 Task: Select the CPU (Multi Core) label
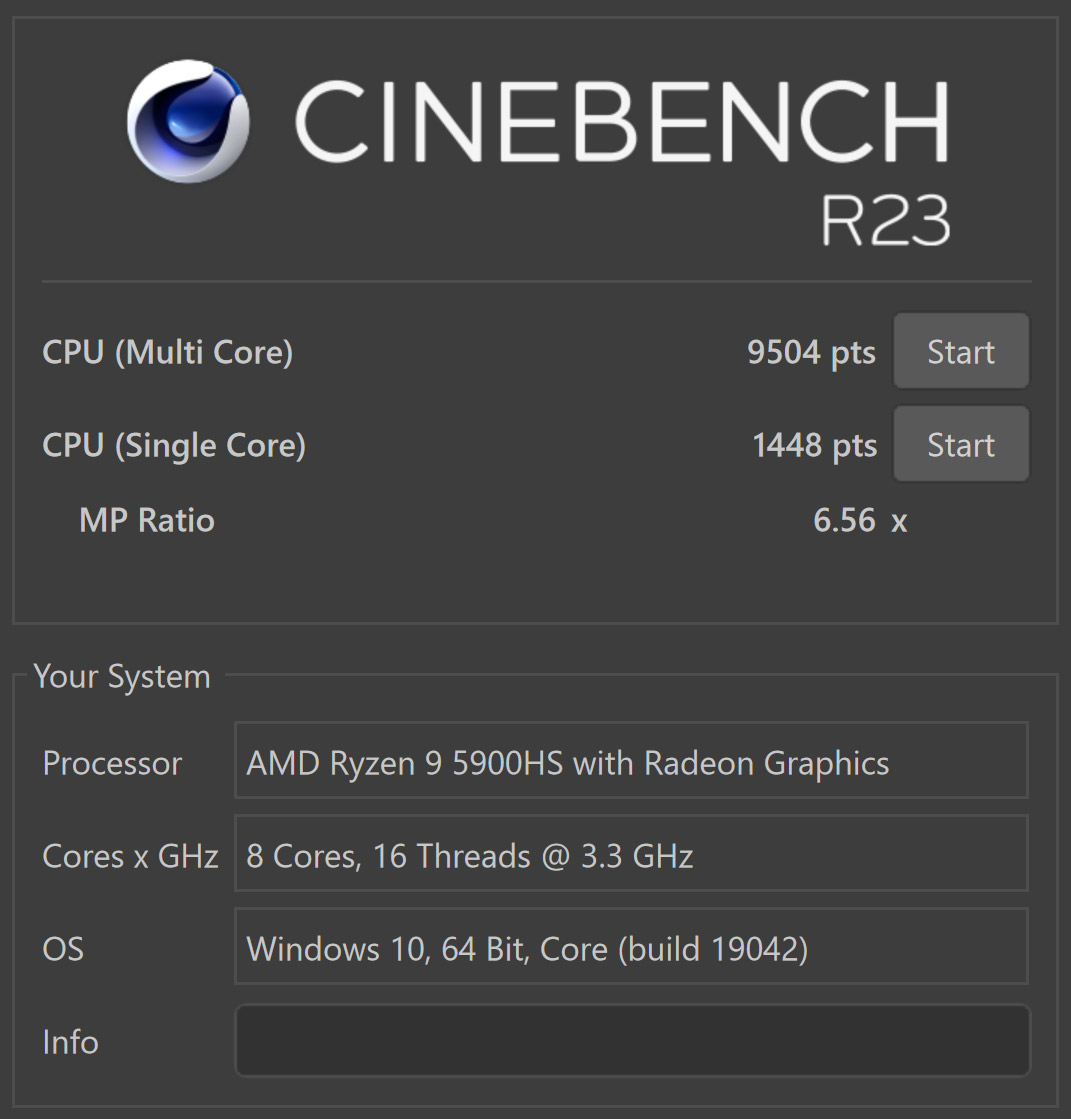click(168, 353)
